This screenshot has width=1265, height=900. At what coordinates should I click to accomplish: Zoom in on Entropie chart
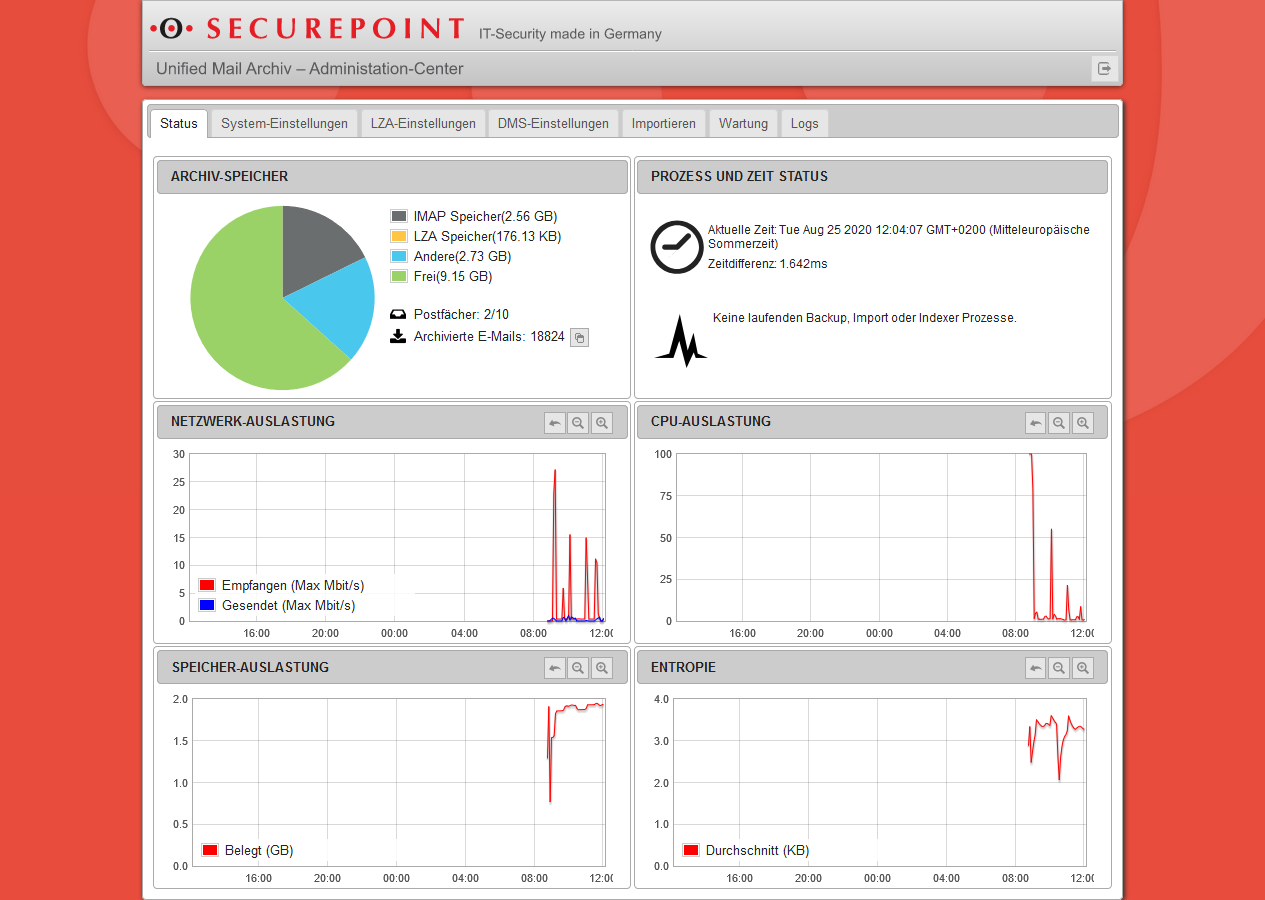point(1083,668)
